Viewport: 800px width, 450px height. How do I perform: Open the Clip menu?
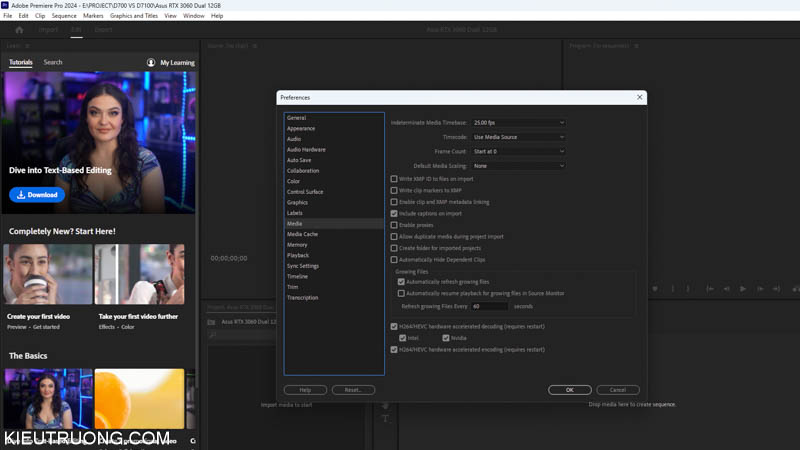40,16
